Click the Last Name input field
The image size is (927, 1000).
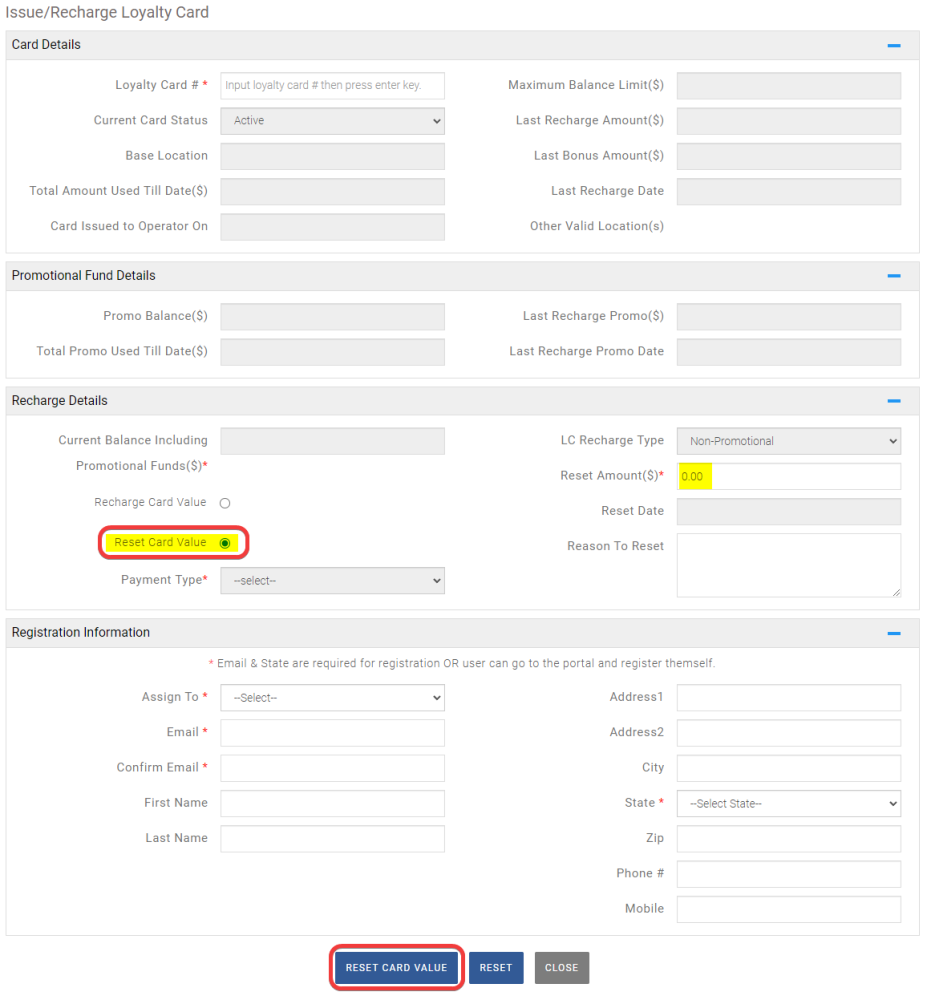332,839
